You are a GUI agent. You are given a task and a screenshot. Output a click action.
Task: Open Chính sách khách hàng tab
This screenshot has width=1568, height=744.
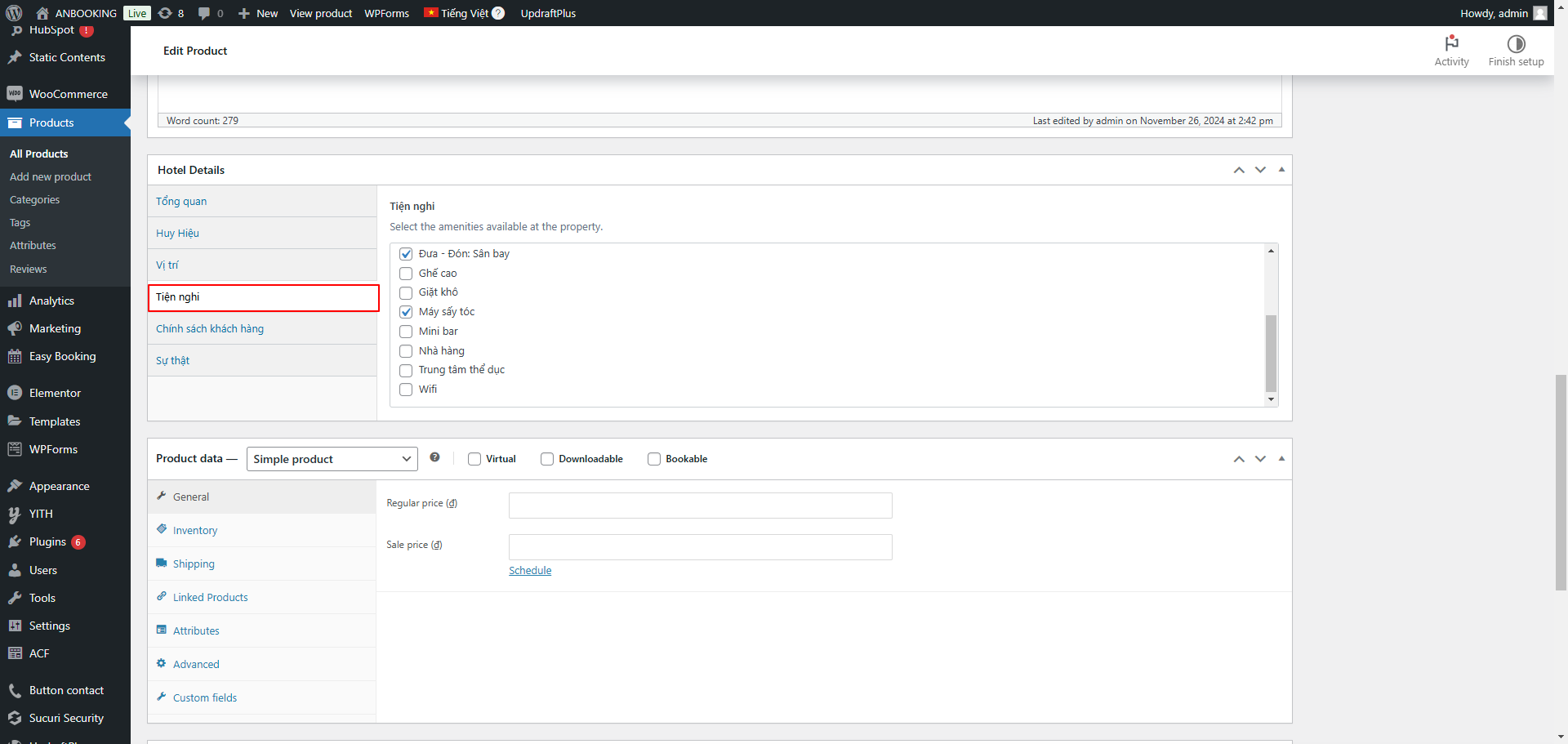click(x=262, y=328)
